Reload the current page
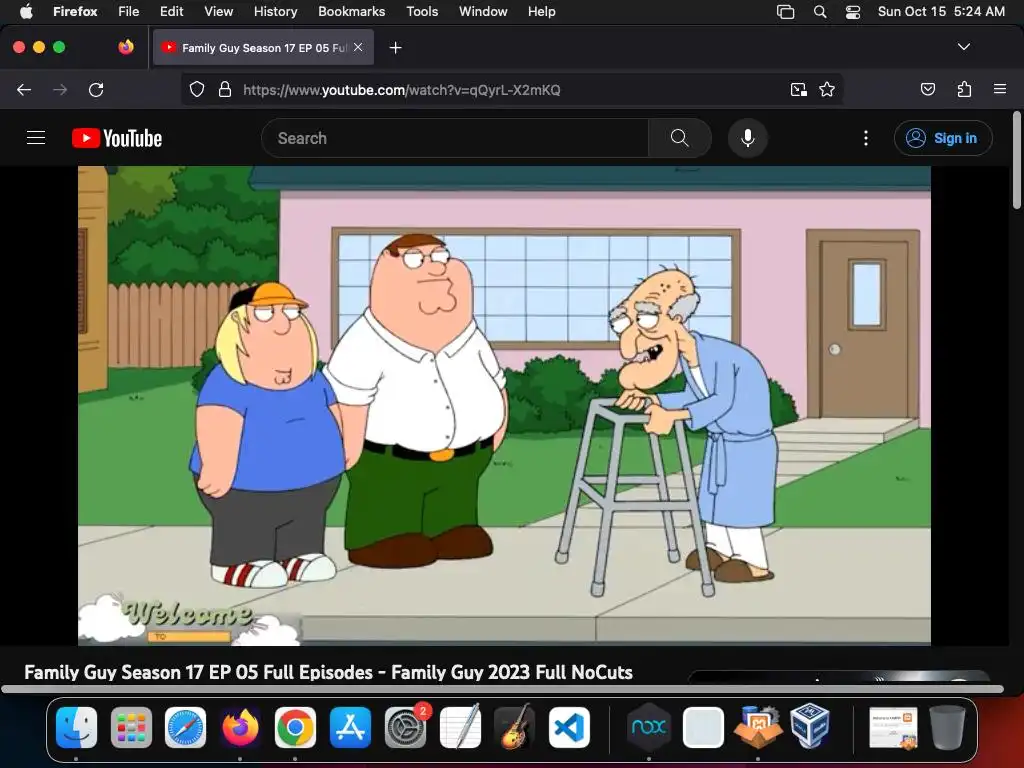1024x768 pixels. coord(96,89)
